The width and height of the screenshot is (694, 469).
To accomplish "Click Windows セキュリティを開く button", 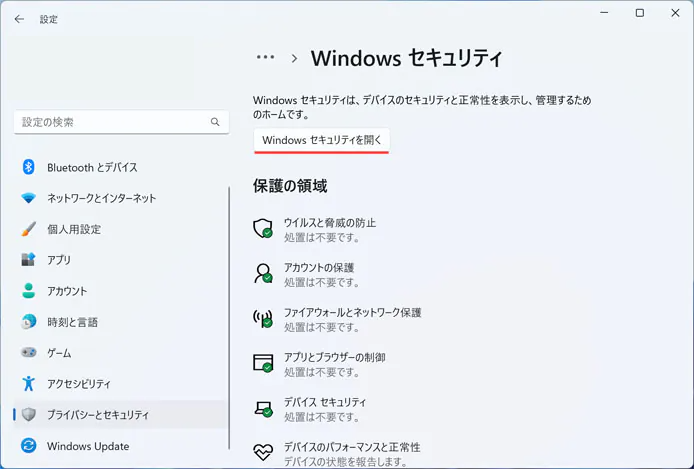I will (322, 140).
